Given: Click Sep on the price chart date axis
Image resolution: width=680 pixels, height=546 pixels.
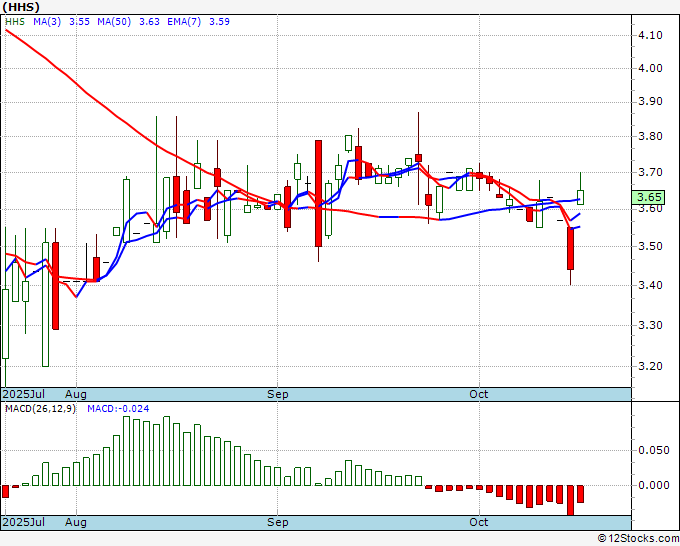Looking at the screenshot, I should point(278,394).
